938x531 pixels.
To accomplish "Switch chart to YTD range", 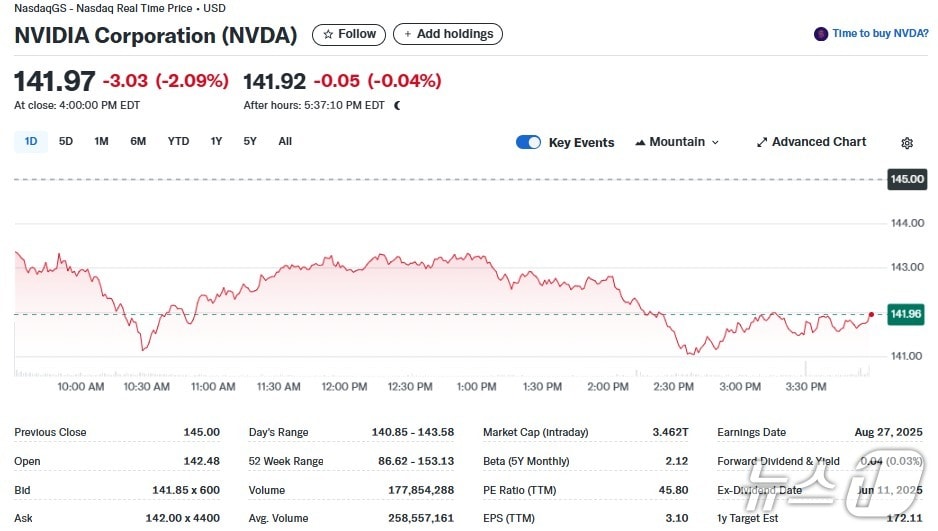I will [x=178, y=141].
